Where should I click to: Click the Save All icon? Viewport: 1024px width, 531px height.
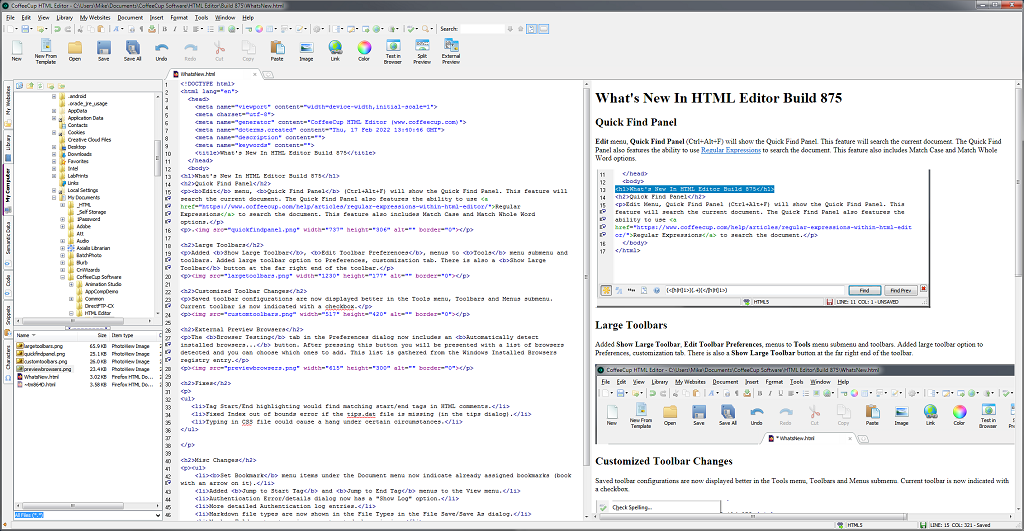click(133, 50)
